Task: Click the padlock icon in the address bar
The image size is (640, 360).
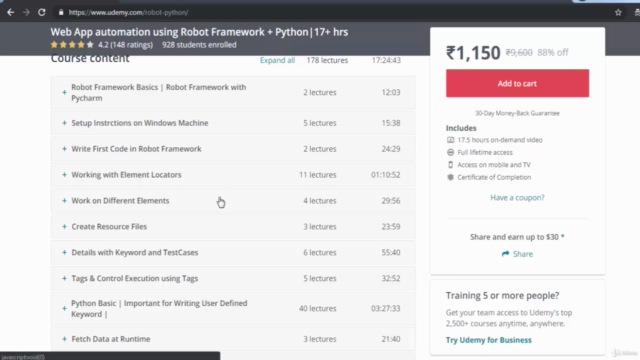Action: click(x=61, y=13)
